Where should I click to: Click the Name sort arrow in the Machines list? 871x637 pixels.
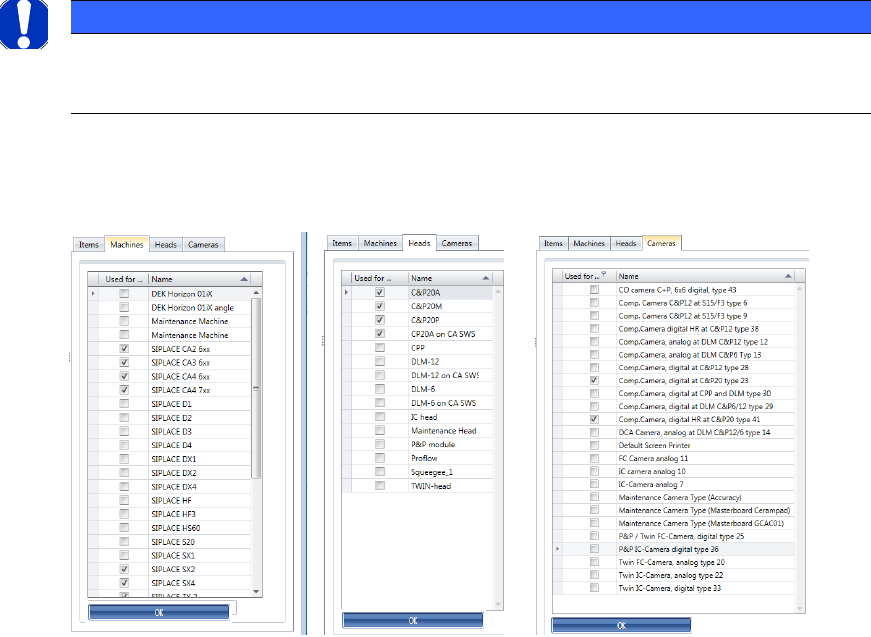(x=245, y=280)
